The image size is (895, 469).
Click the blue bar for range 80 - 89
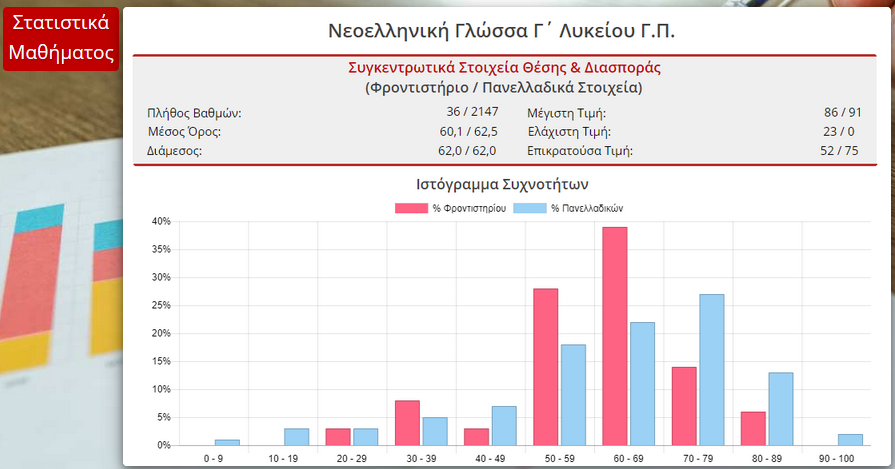(780, 408)
